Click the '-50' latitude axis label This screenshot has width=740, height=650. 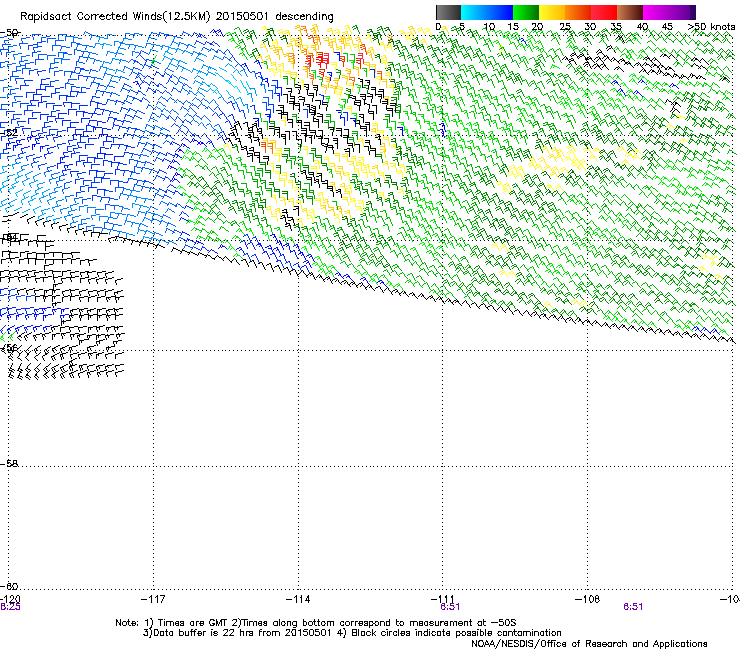(9, 33)
